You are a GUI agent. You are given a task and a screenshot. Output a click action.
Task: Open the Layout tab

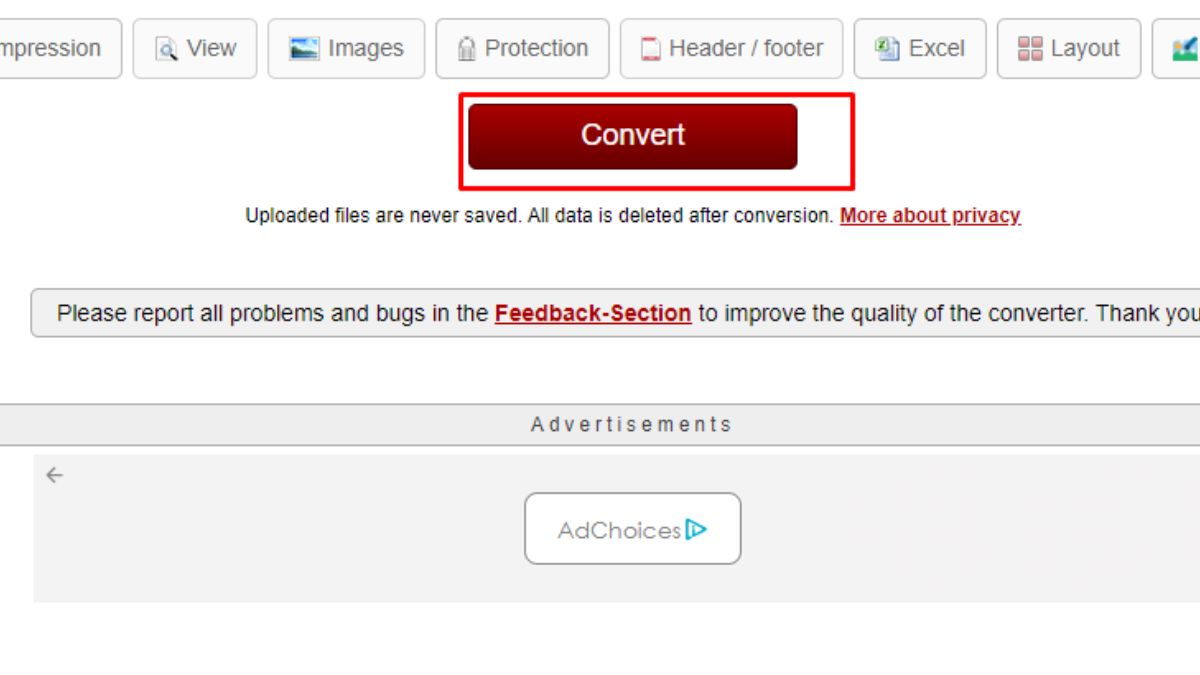click(x=1069, y=48)
